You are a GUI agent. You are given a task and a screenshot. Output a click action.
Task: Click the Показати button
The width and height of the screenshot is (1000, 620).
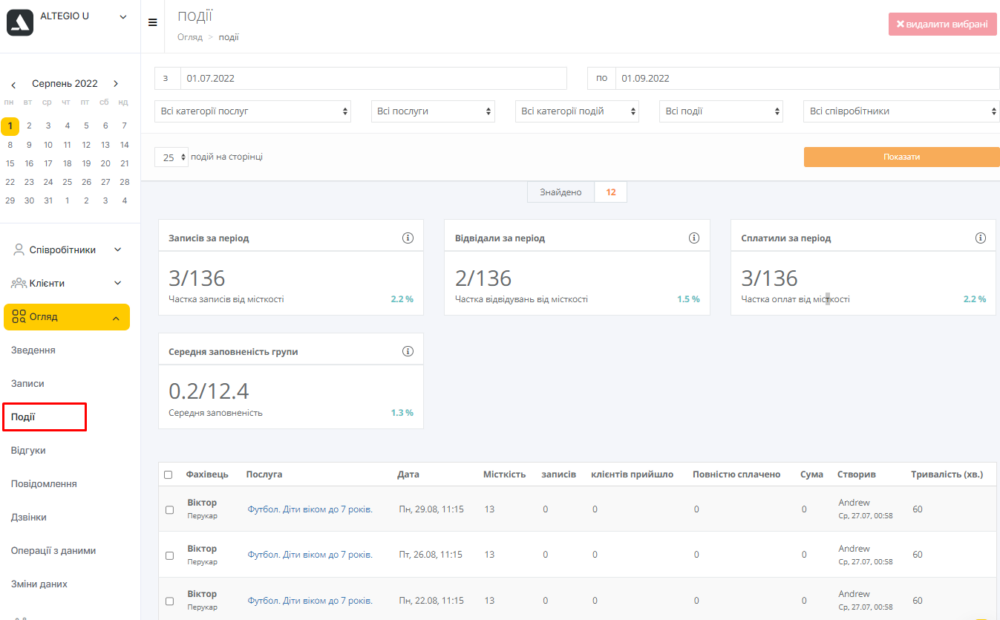[x=901, y=157]
